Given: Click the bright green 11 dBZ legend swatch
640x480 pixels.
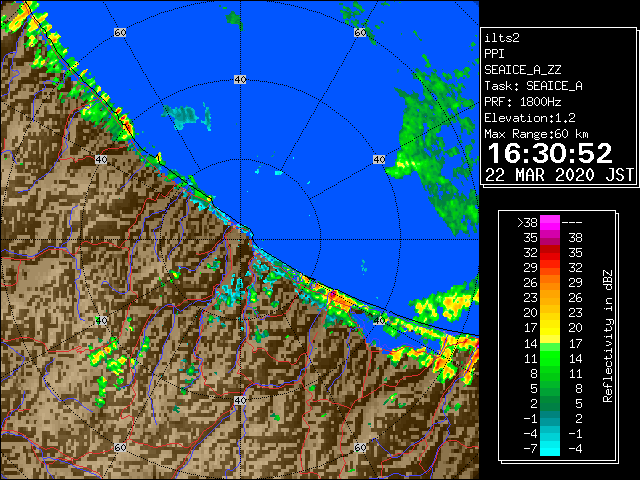Looking at the screenshot, I should click(550, 358).
